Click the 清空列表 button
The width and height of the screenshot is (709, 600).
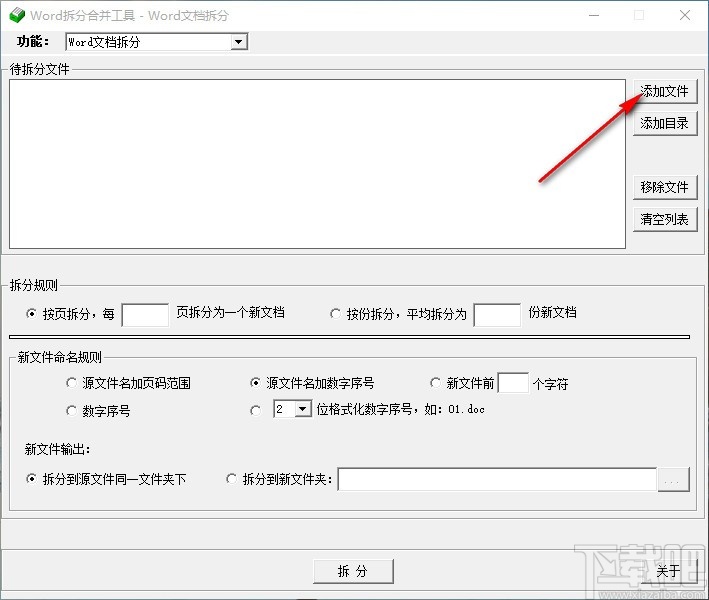[665, 219]
